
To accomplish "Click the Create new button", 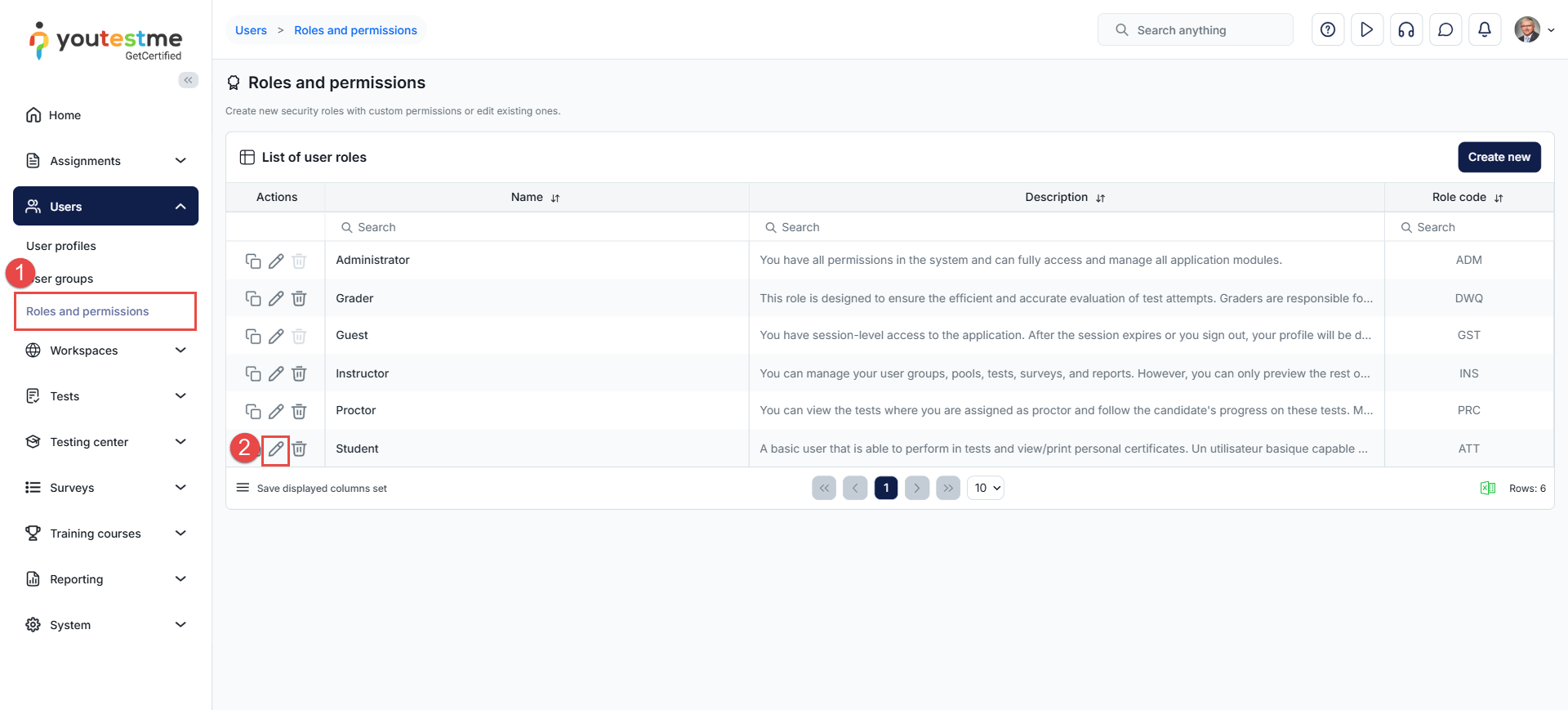I will (x=1499, y=157).
